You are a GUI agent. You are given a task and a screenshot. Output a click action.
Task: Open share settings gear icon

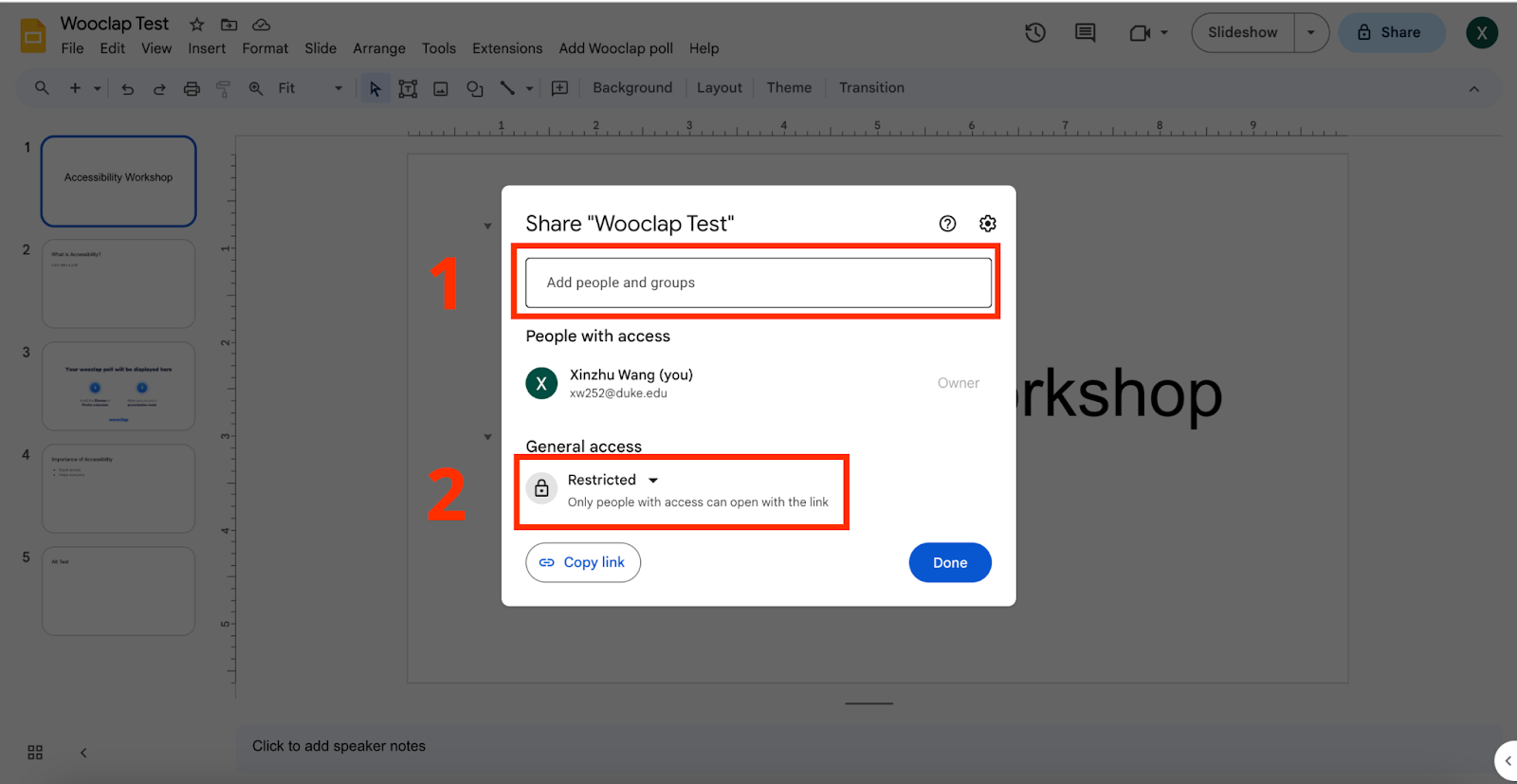pyautogui.click(x=988, y=223)
